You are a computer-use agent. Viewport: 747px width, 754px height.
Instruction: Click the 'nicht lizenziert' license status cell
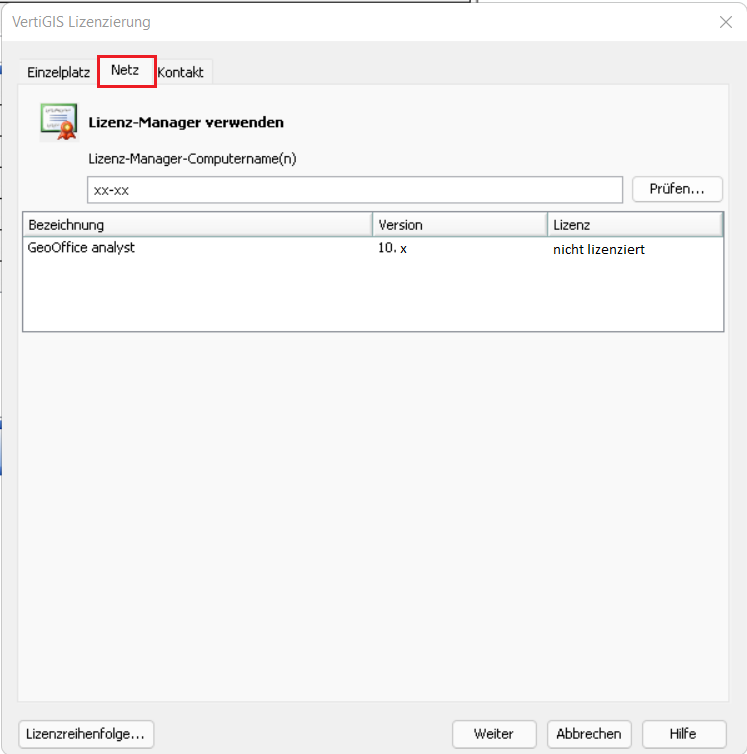598,249
